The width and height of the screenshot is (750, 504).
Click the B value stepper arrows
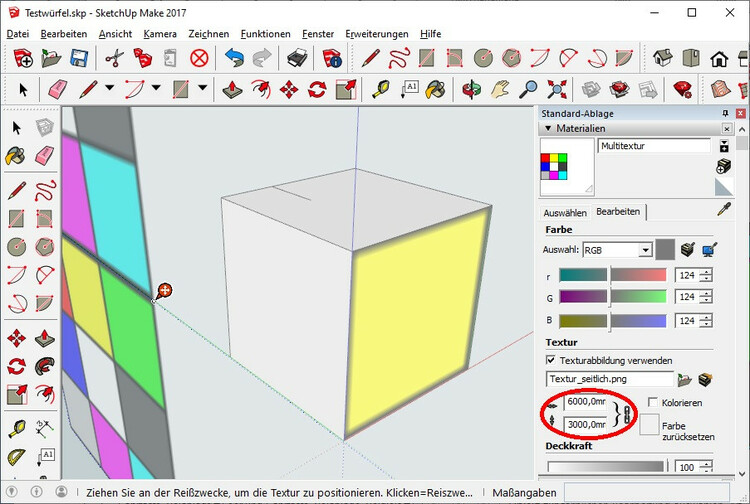(x=706, y=320)
